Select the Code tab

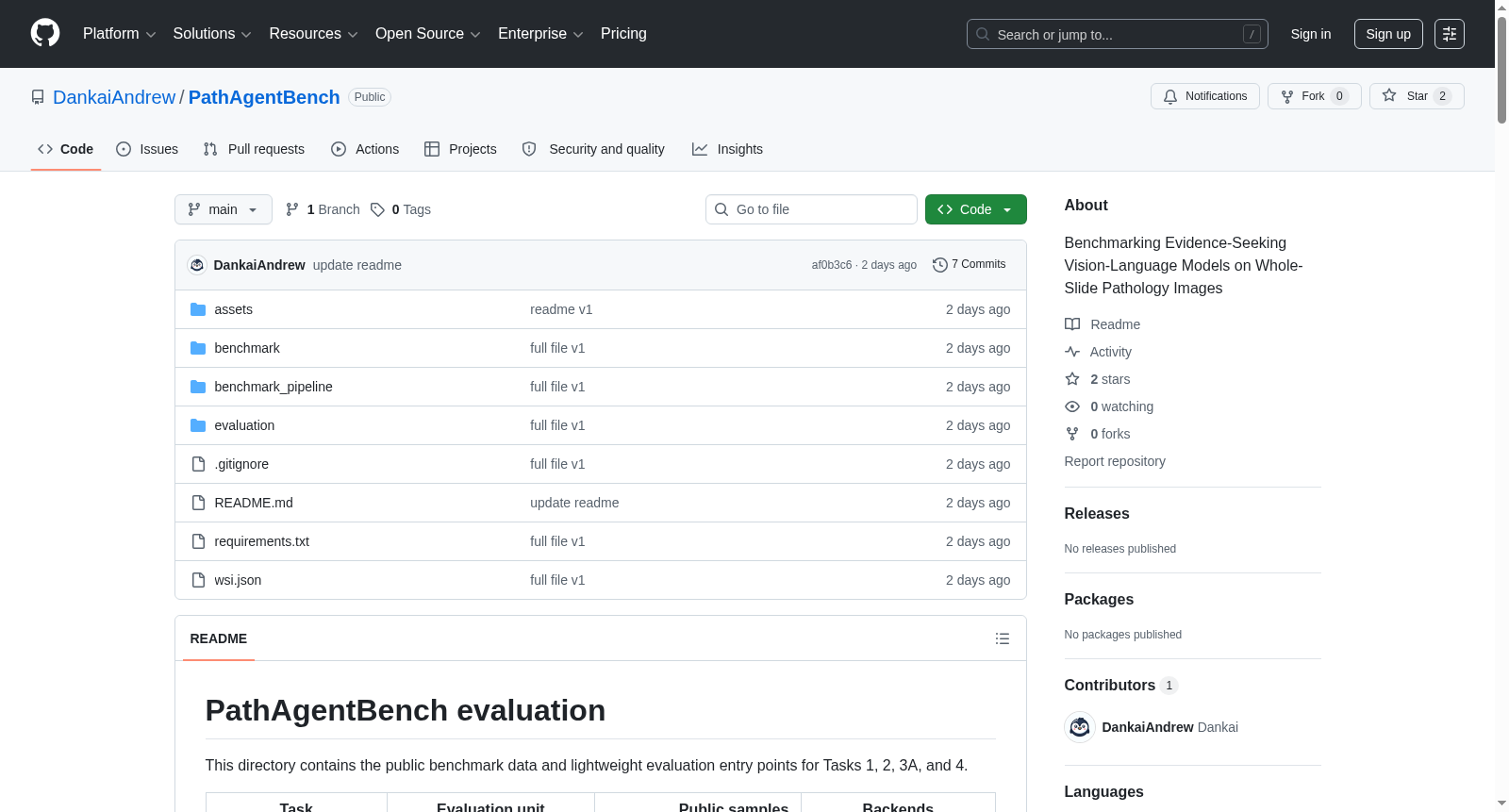[66, 149]
